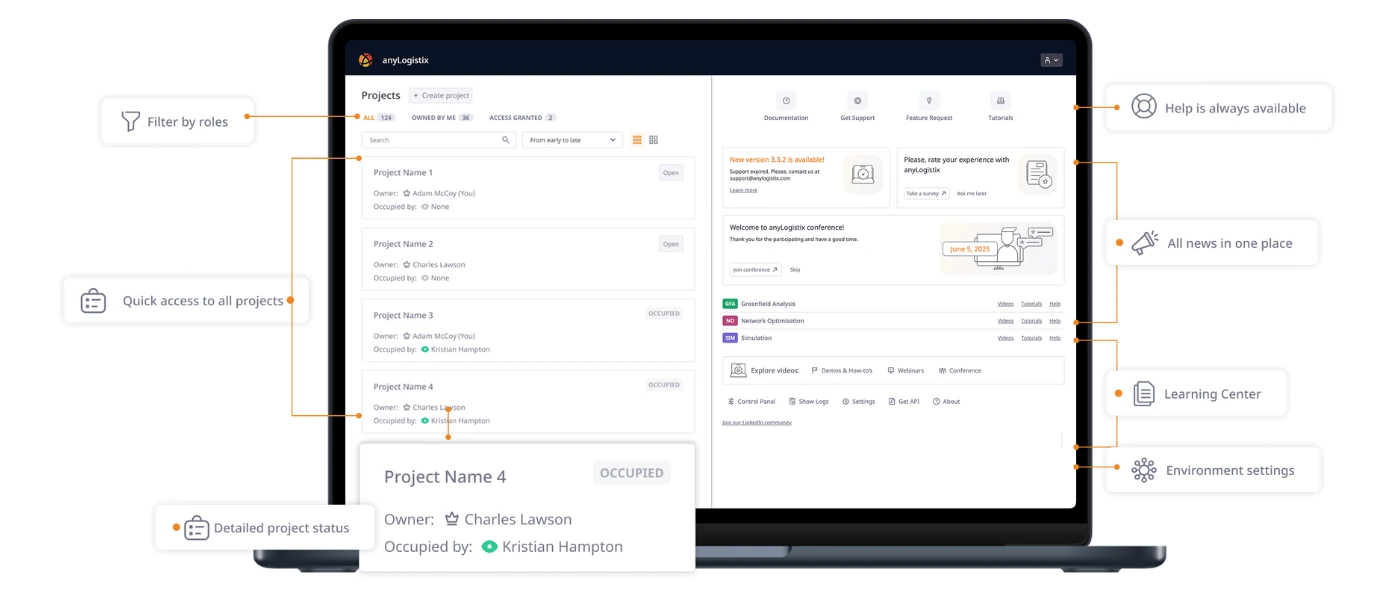Open the Documentation shortcut icon

point(786,101)
